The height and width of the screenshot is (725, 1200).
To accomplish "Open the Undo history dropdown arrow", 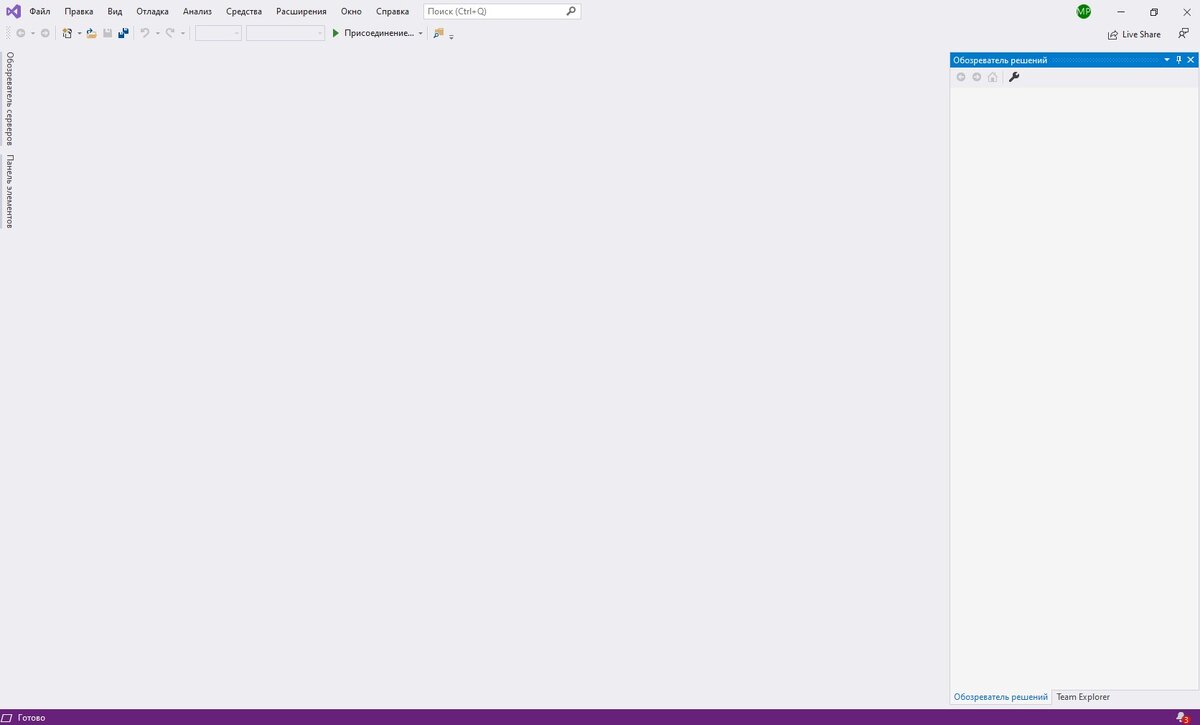I will 156,33.
